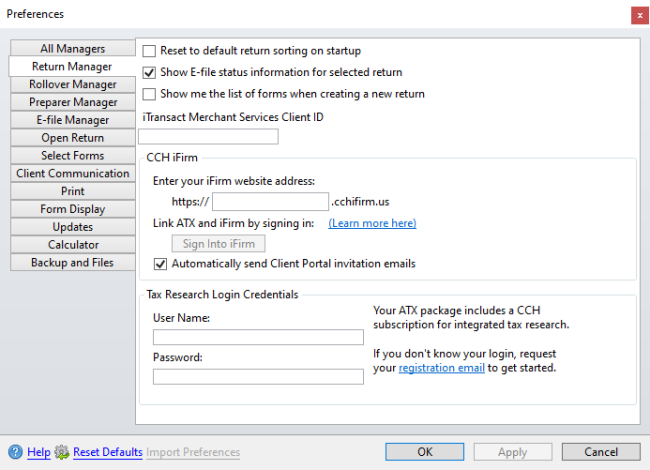The height and width of the screenshot is (470, 650).
Task: Open the Client Communication preferences tab
Action: pos(73,173)
